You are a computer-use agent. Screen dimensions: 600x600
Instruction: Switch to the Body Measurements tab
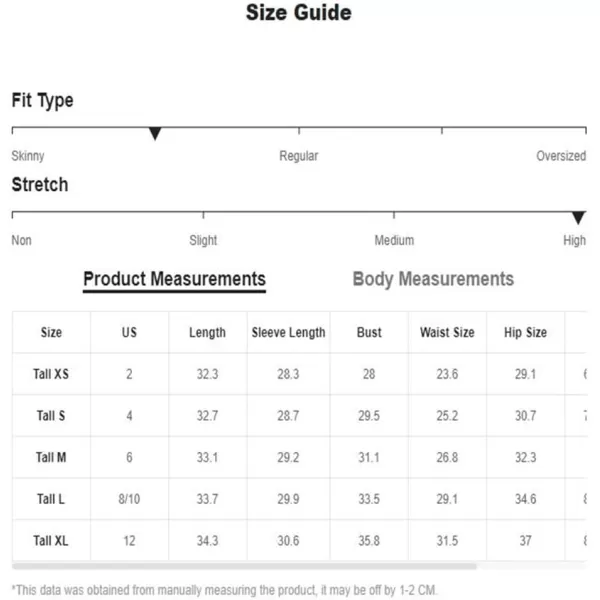click(x=433, y=279)
